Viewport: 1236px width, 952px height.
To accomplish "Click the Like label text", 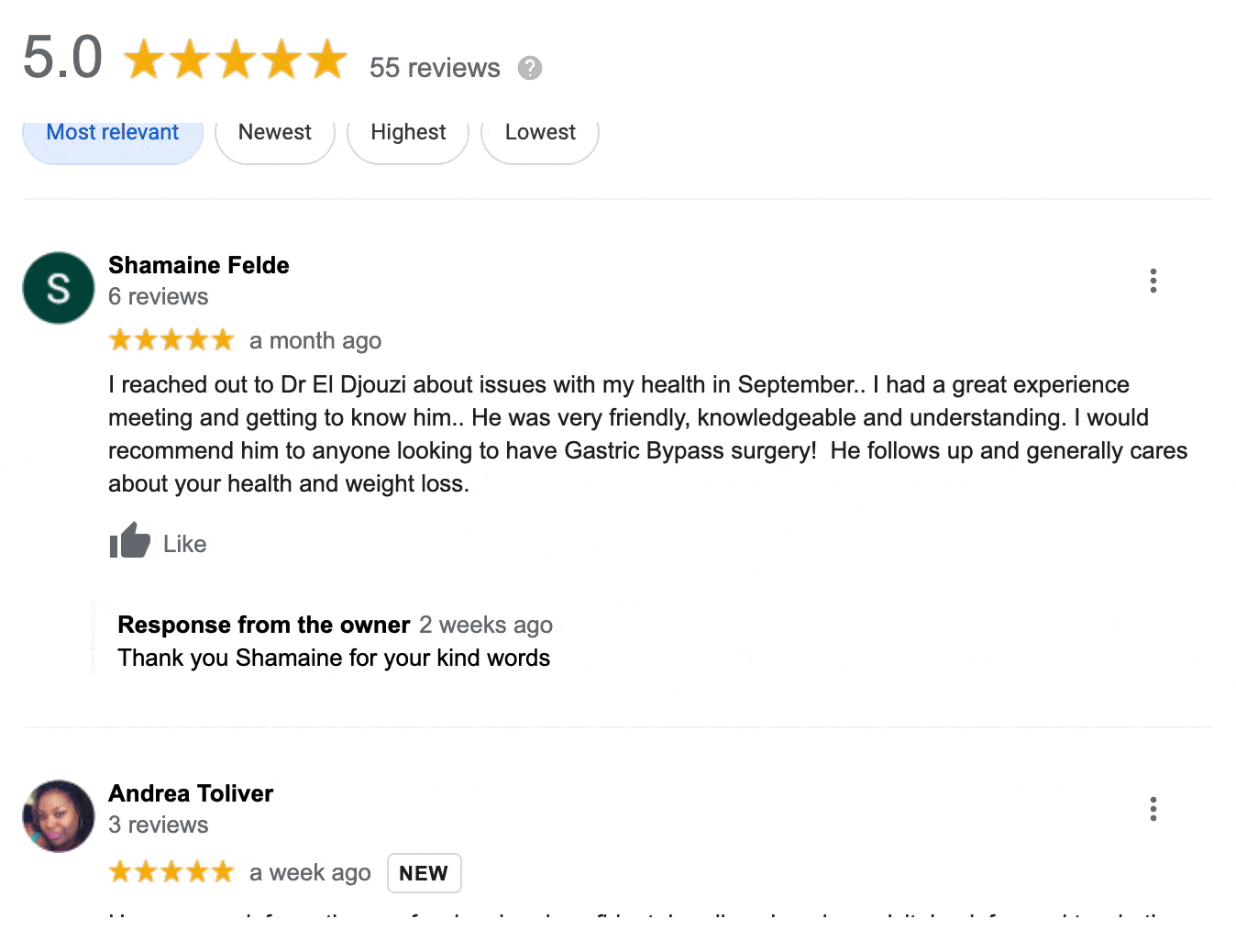I will pos(185,544).
